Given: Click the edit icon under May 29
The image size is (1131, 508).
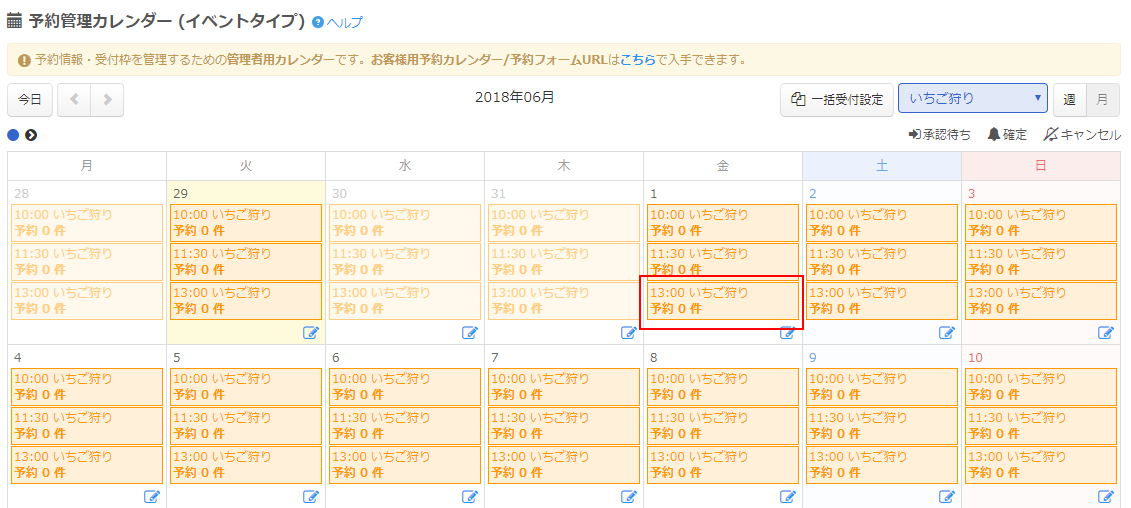Looking at the screenshot, I should tap(311, 333).
